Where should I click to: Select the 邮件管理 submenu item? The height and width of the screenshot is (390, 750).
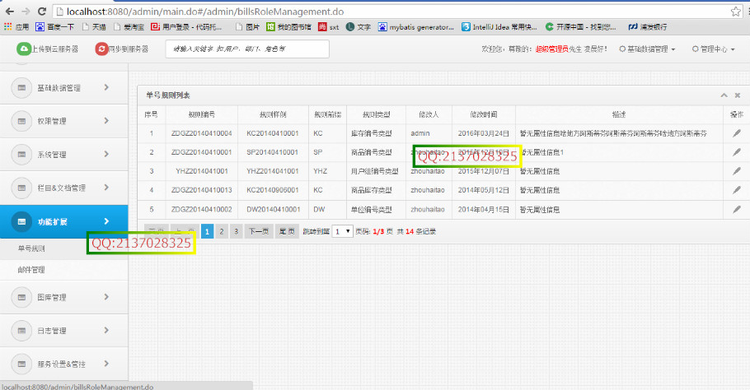pyautogui.click(x=32, y=270)
